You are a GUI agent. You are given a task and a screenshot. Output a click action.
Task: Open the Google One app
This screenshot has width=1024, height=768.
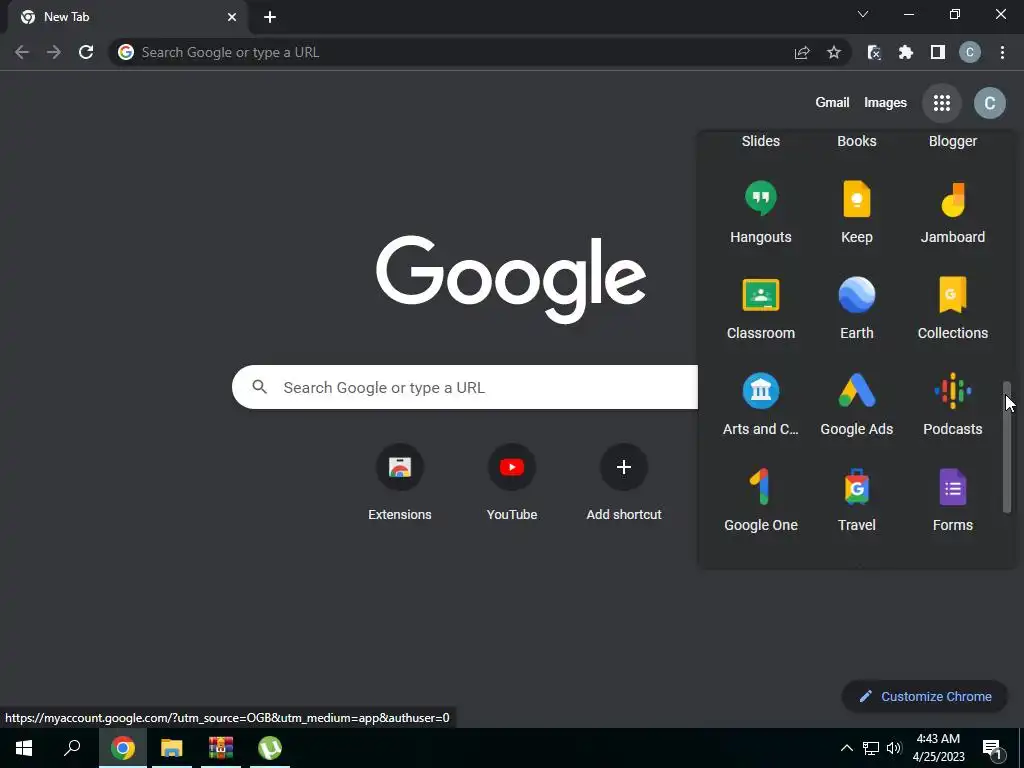click(761, 500)
